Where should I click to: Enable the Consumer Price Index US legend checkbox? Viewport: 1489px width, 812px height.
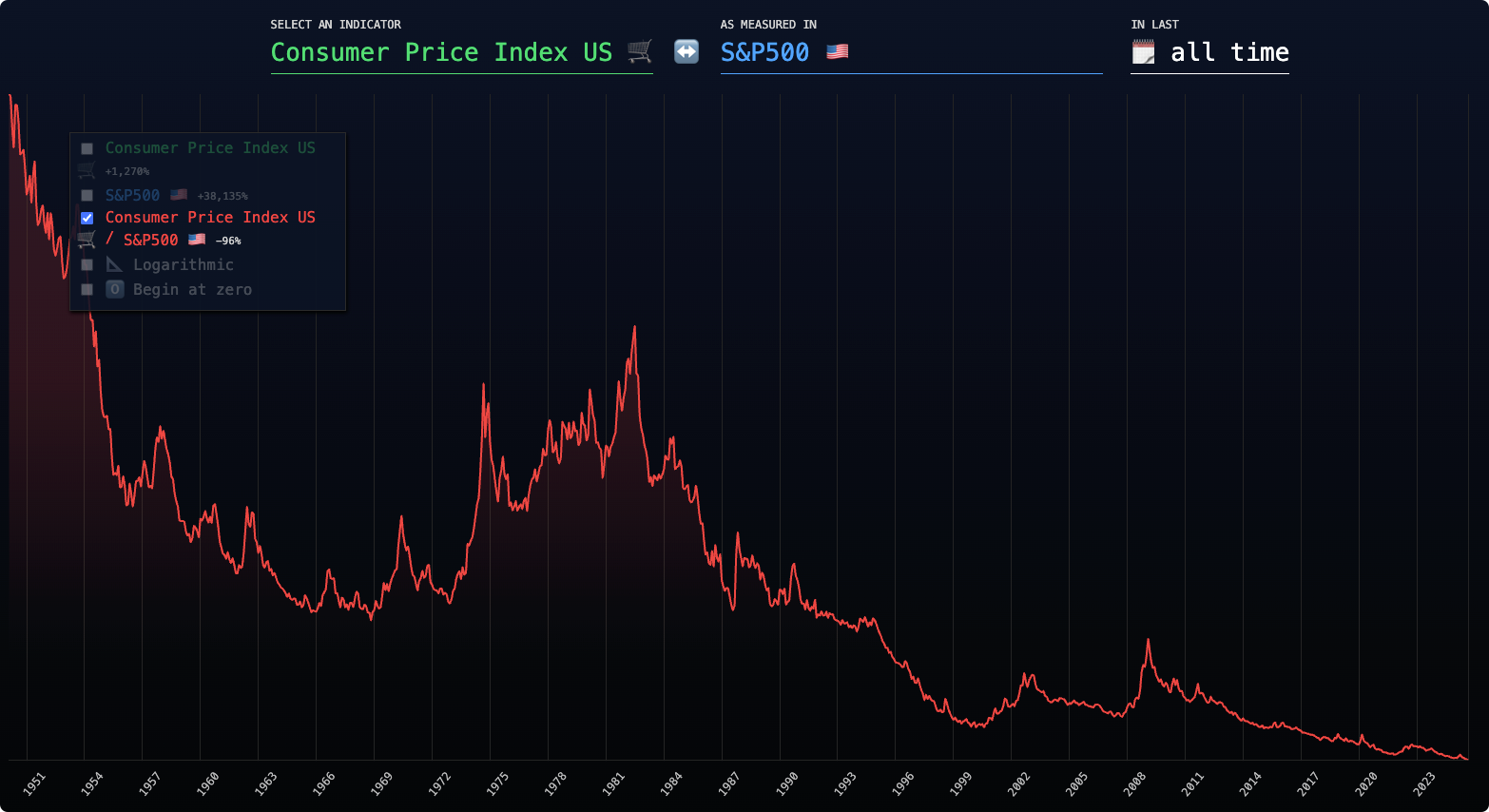coord(87,147)
